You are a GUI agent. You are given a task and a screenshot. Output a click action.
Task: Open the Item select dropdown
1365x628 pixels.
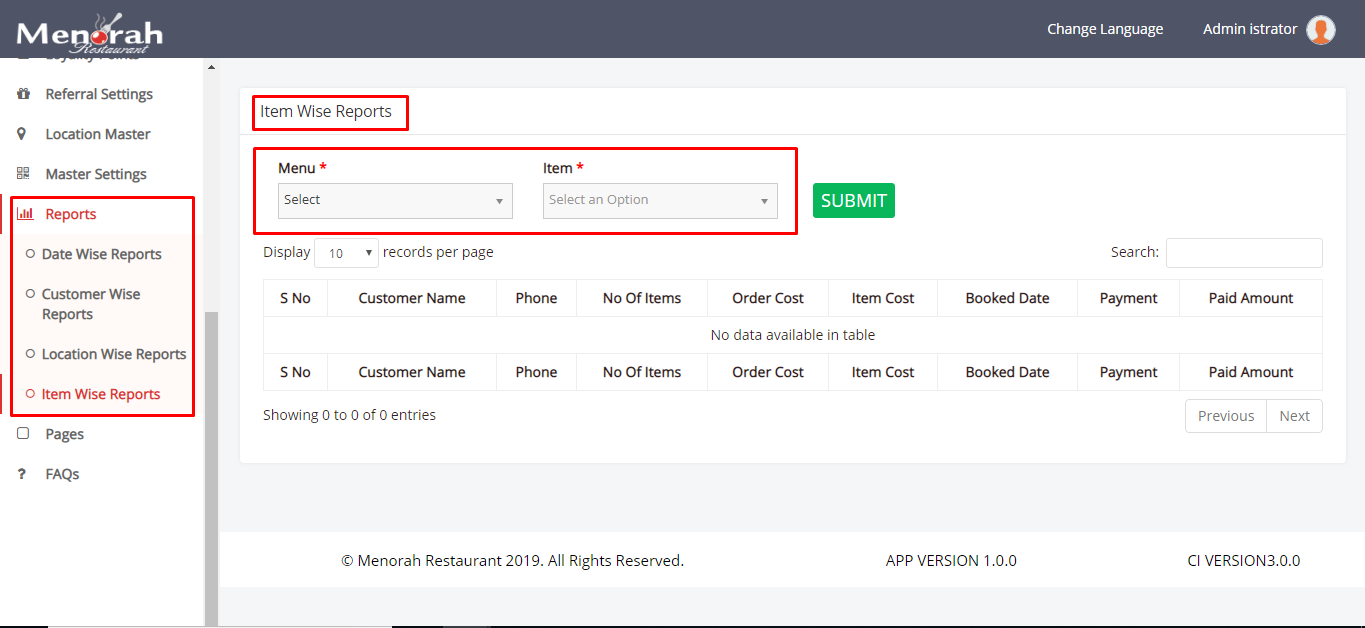click(660, 200)
